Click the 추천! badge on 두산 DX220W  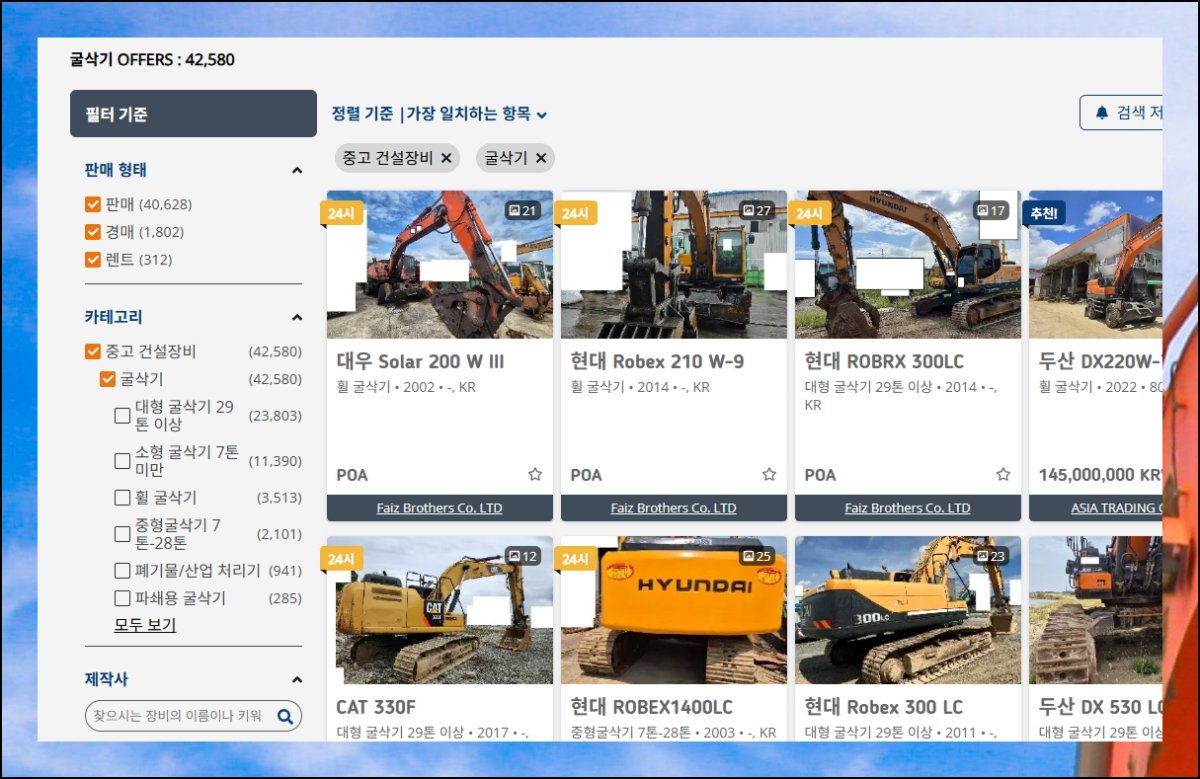point(1044,212)
